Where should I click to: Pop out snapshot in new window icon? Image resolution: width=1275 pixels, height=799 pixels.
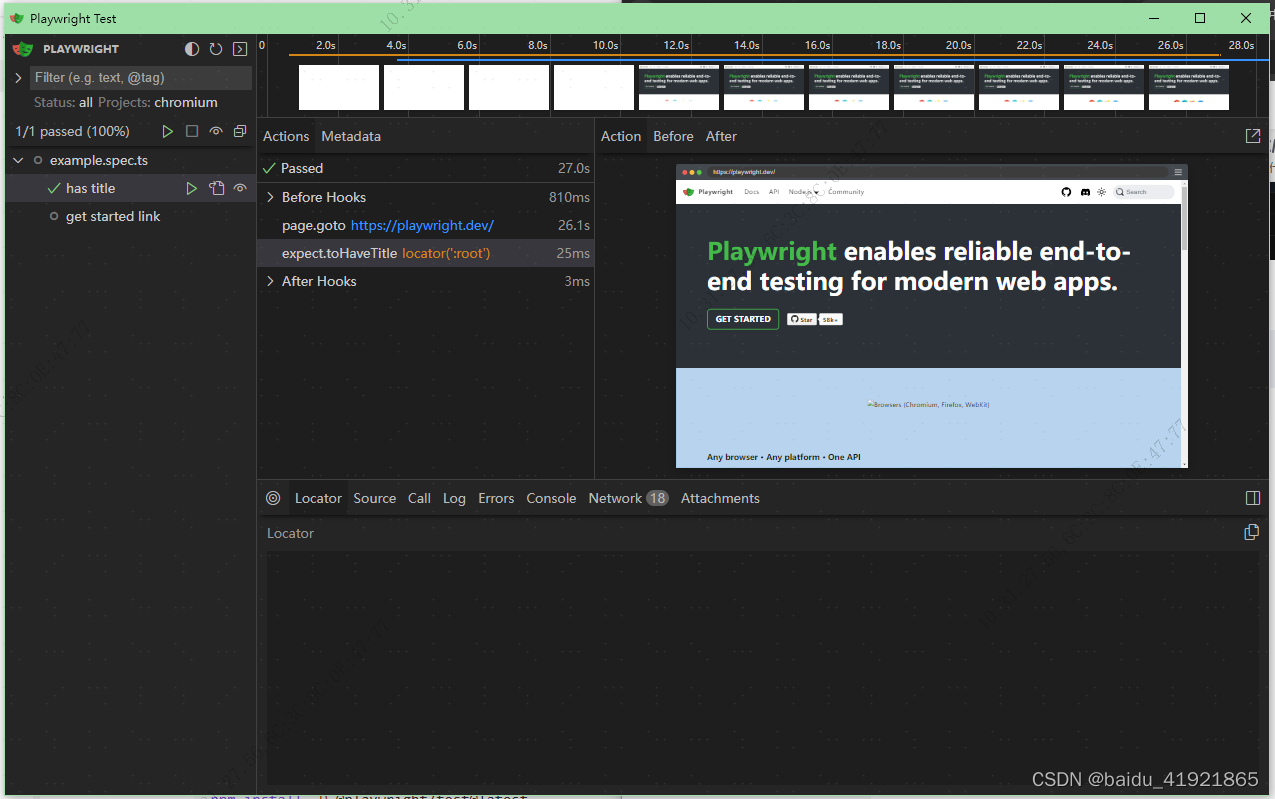point(1253,136)
